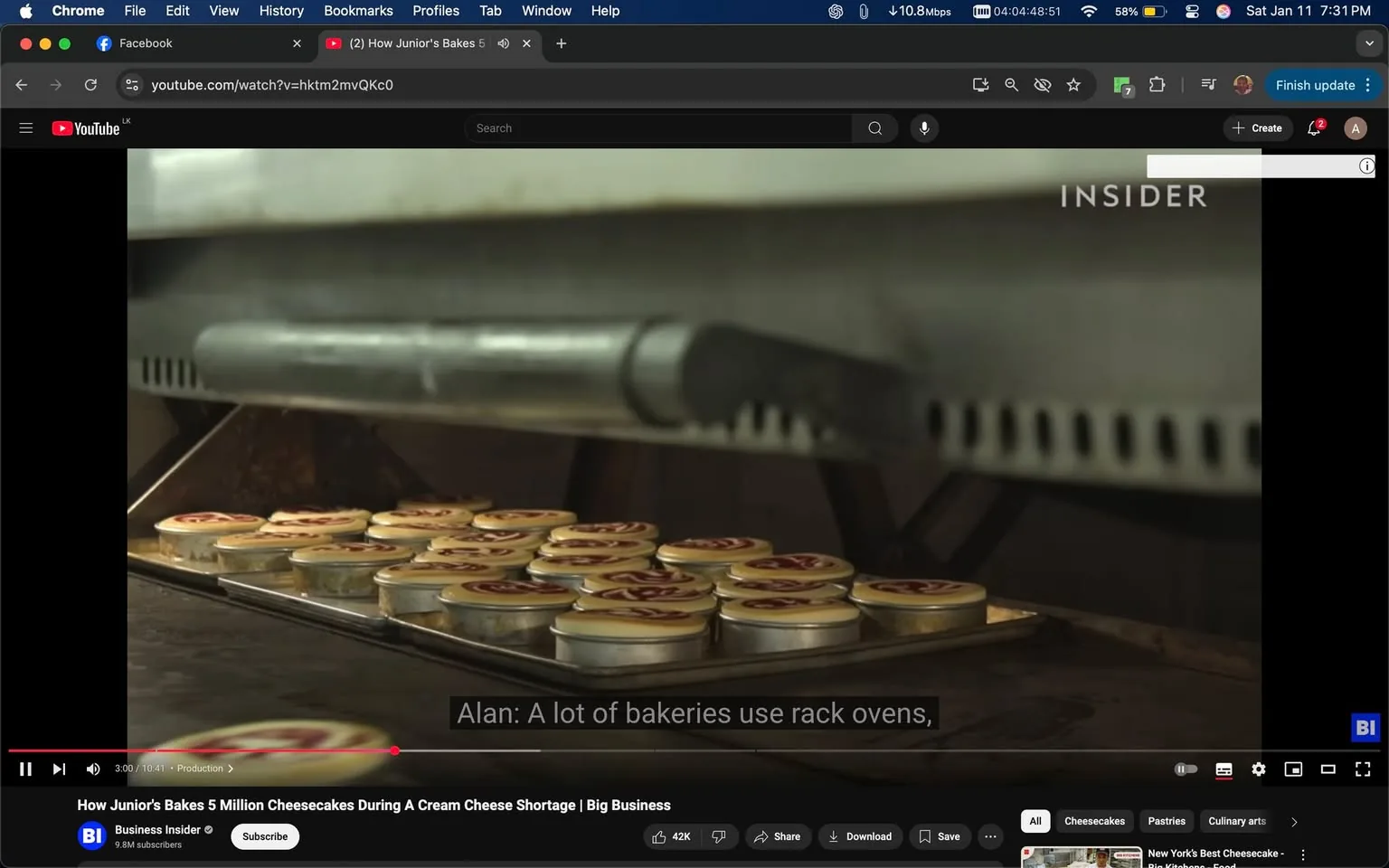The width and height of the screenshot is (1389, 868).
Task: Skip to the next video
Action: (x=59, y=769)
